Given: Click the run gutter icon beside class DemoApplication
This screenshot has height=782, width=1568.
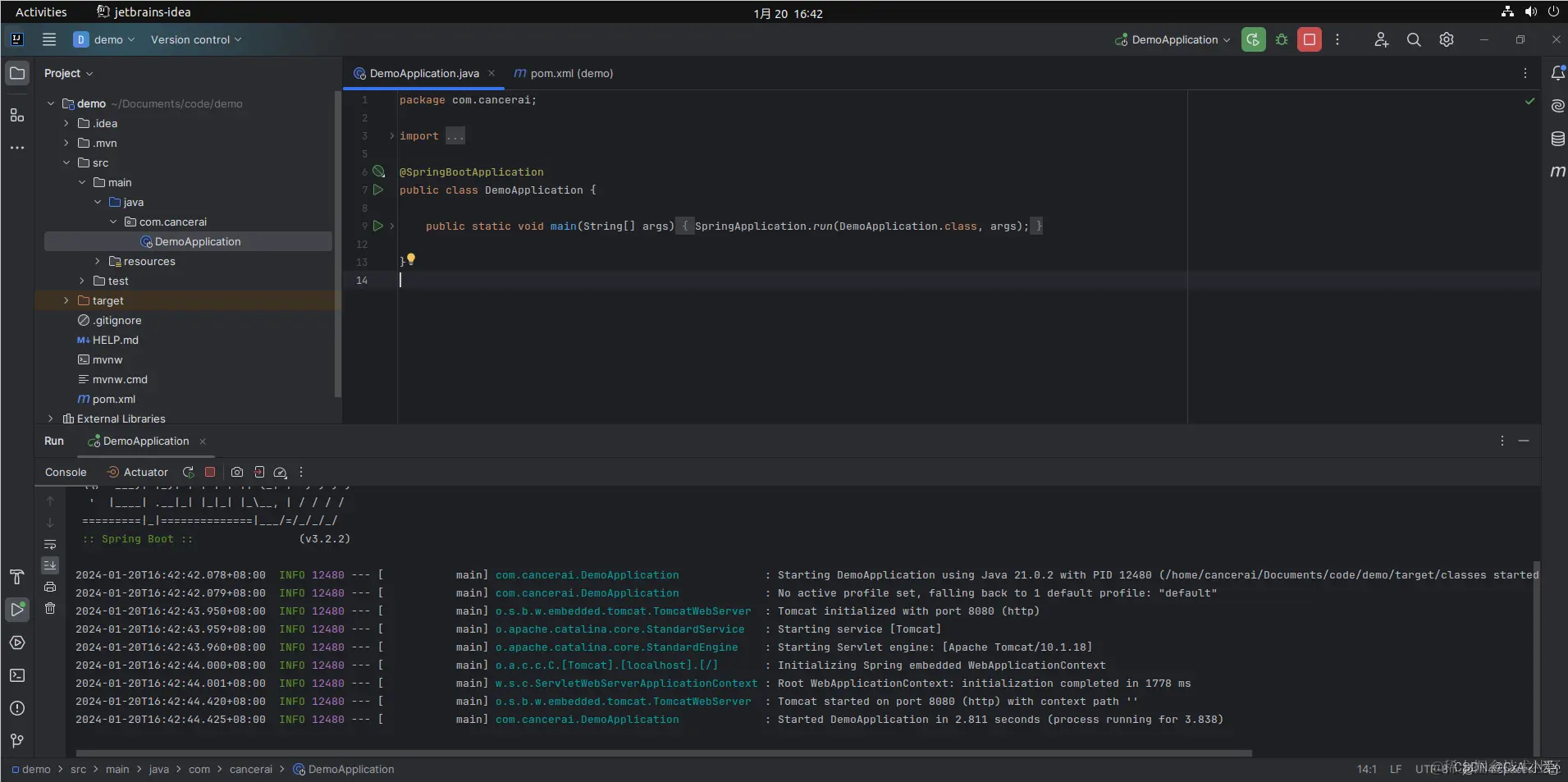Looking at the screenshot, I should 378,190.
